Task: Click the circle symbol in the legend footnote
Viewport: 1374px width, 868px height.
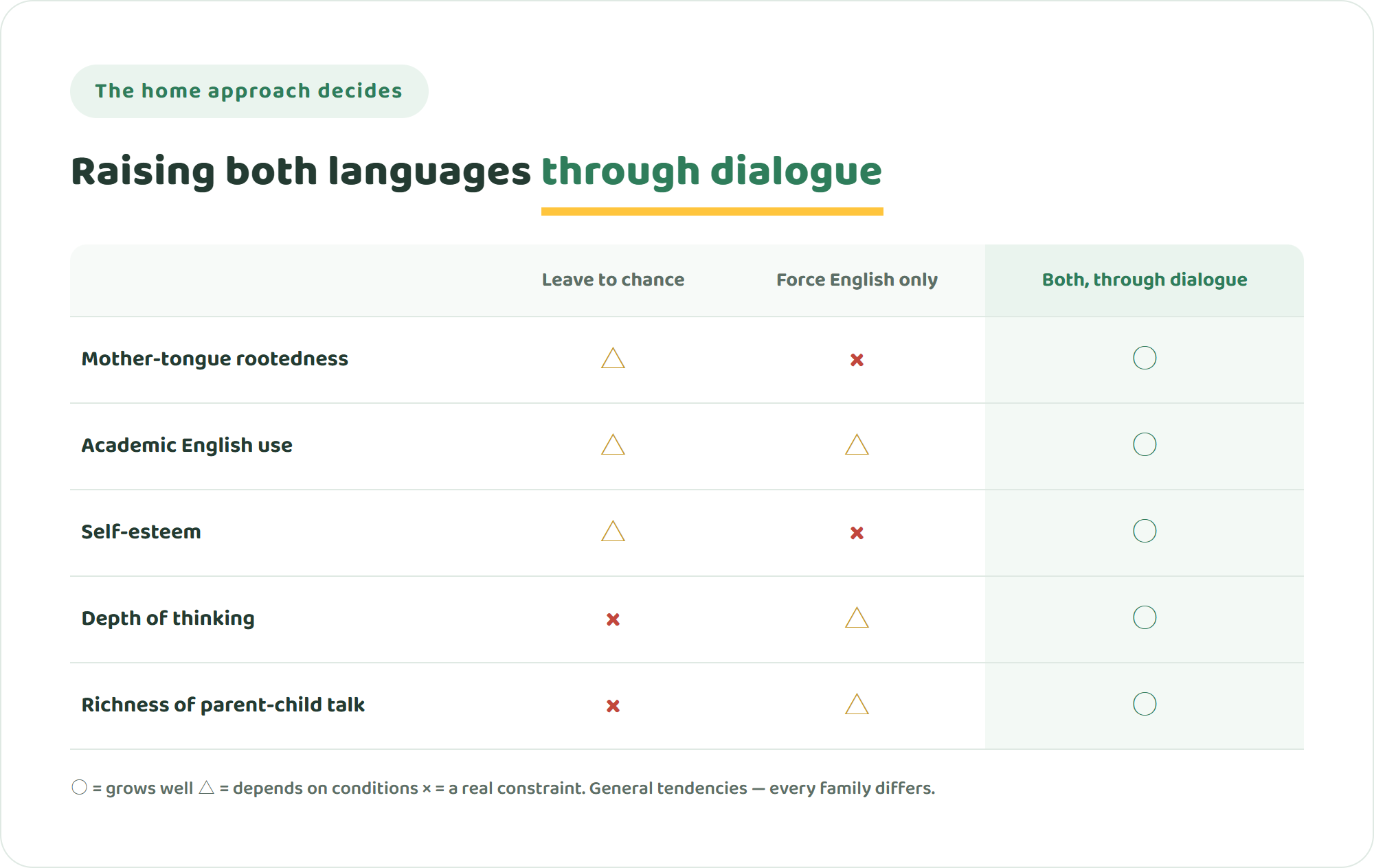Action: click(x=80, y=787)
